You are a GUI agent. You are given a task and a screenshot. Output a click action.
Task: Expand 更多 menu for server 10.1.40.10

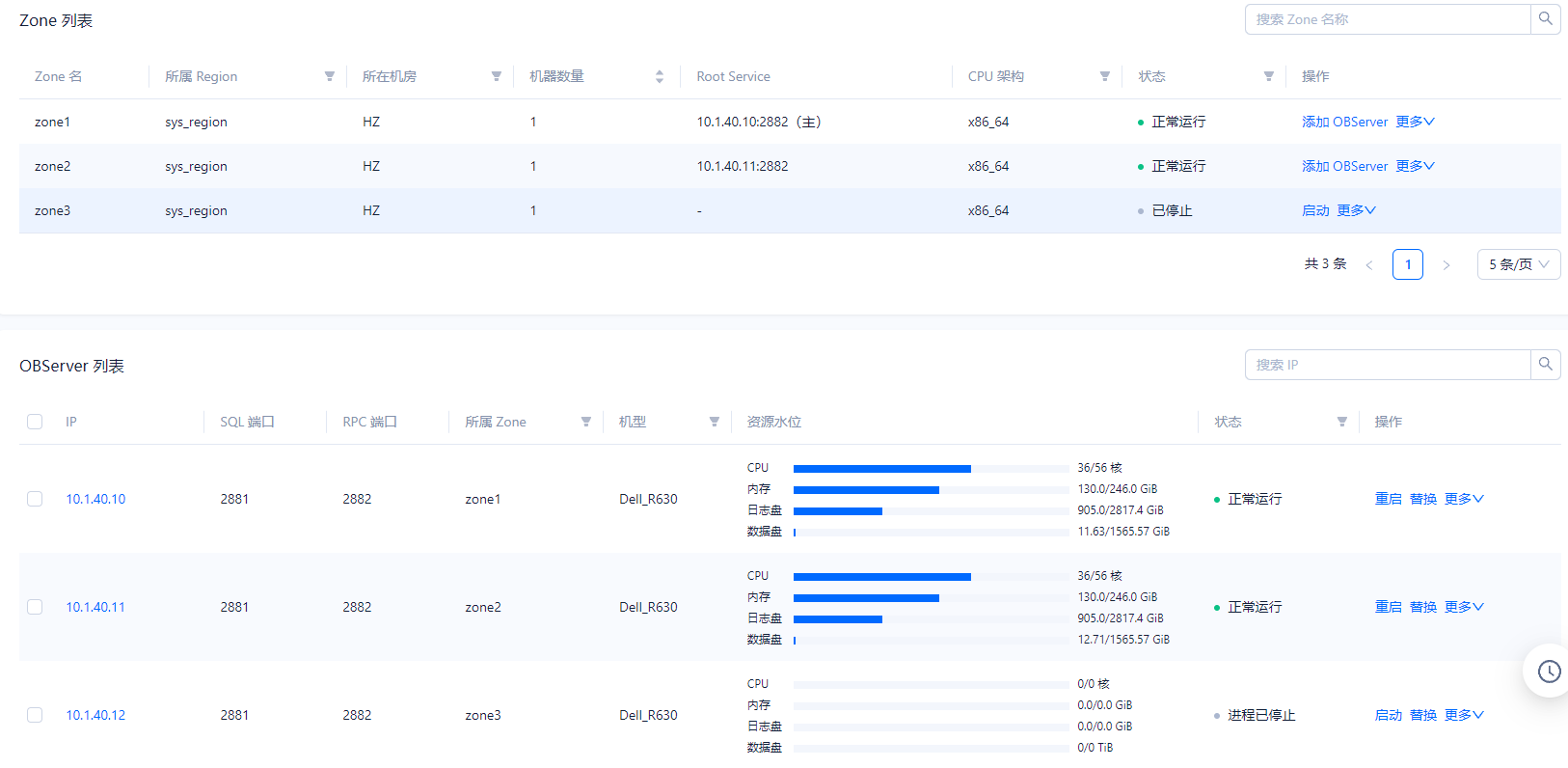(1464, 499)
